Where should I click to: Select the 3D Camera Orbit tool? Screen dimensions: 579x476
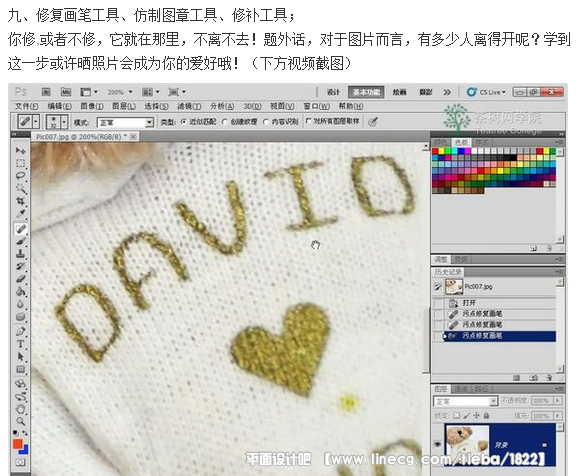[x=20, y=396]
